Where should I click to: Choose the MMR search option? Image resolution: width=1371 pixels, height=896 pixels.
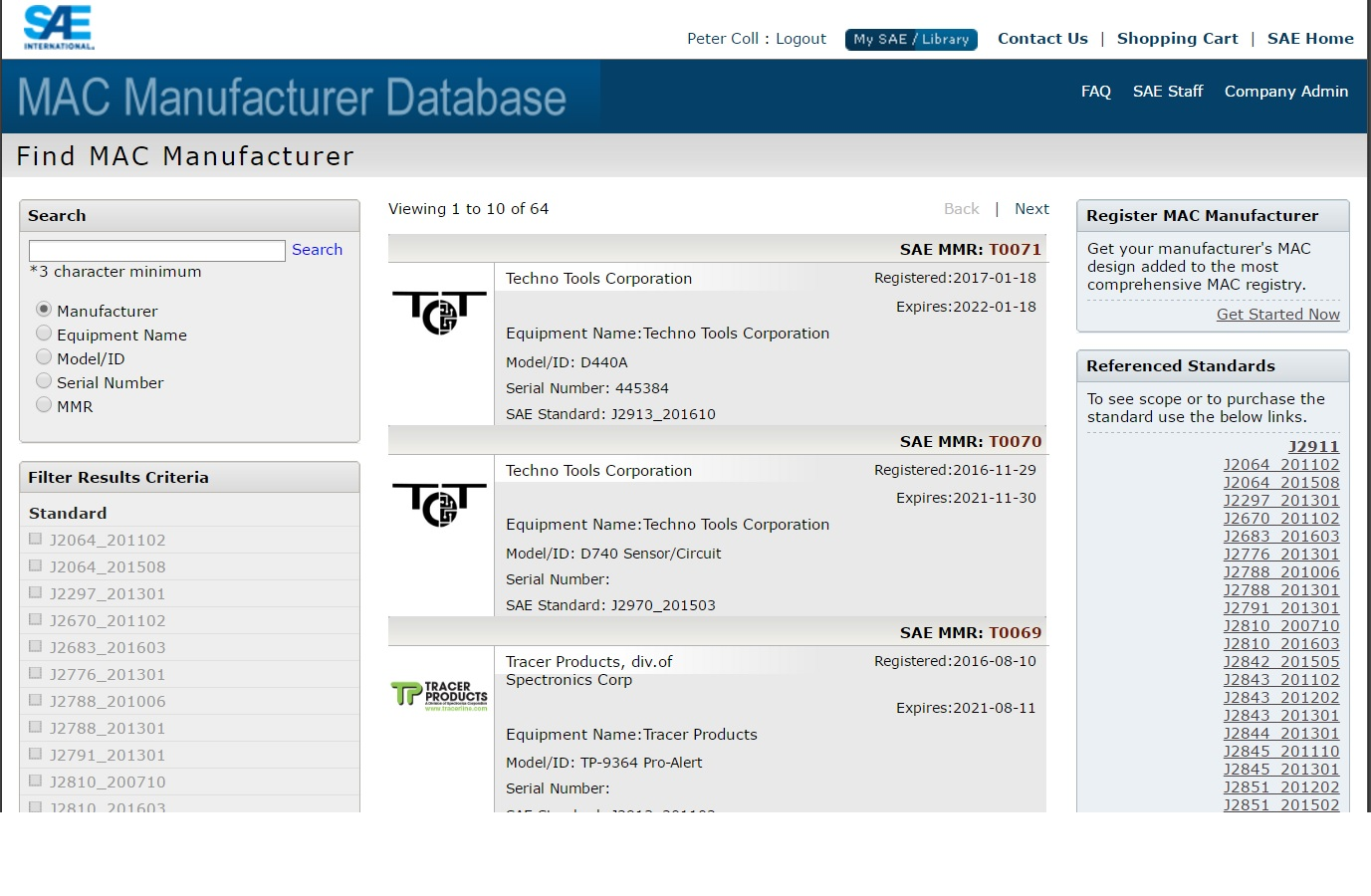(x=44, y=405)
